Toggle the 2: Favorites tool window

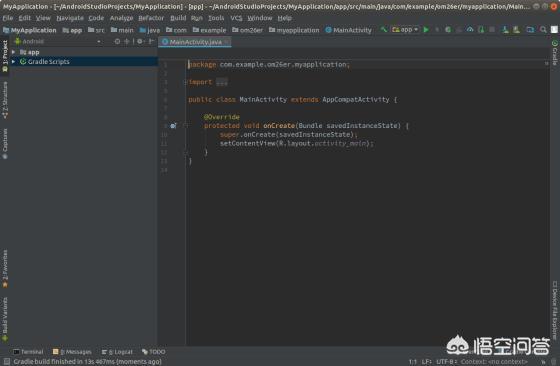coord(5,269)
